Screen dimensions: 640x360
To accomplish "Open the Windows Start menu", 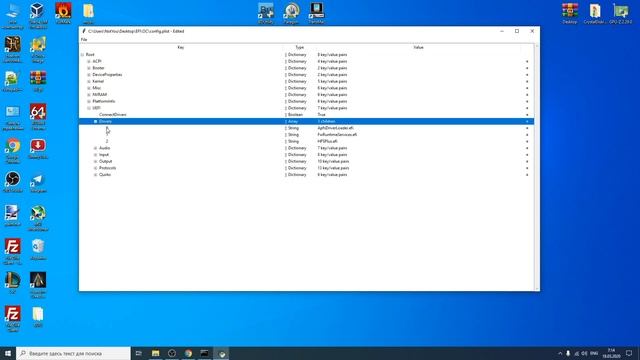I will point(8,353).
